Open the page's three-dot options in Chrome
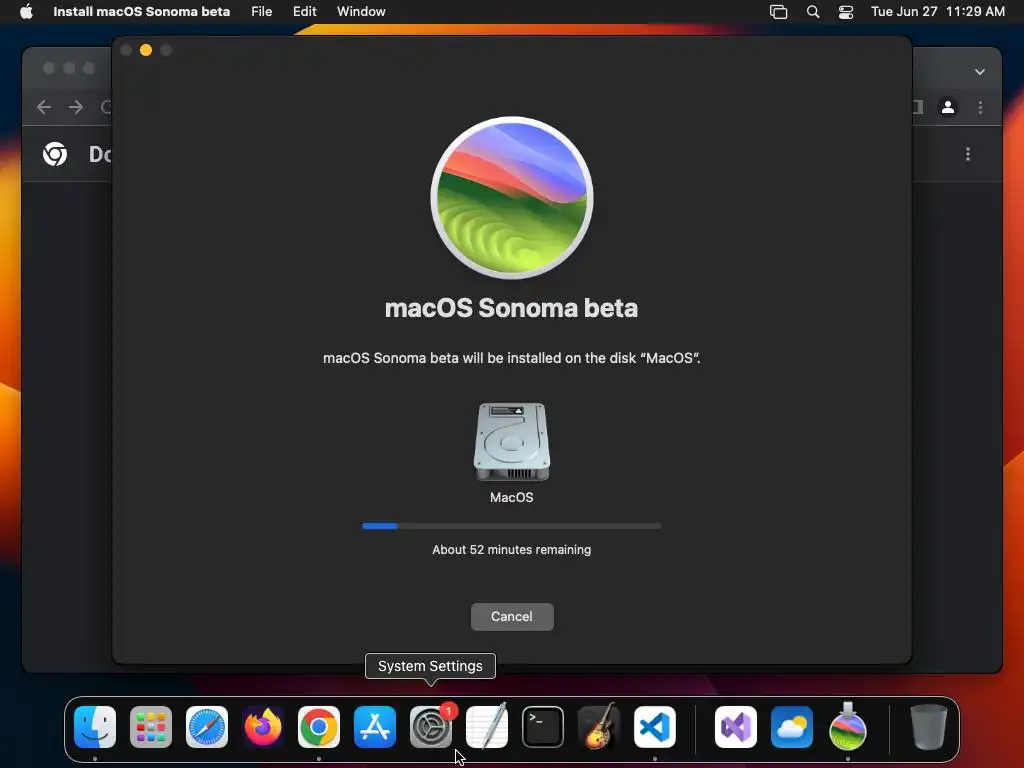 (968, 154)
